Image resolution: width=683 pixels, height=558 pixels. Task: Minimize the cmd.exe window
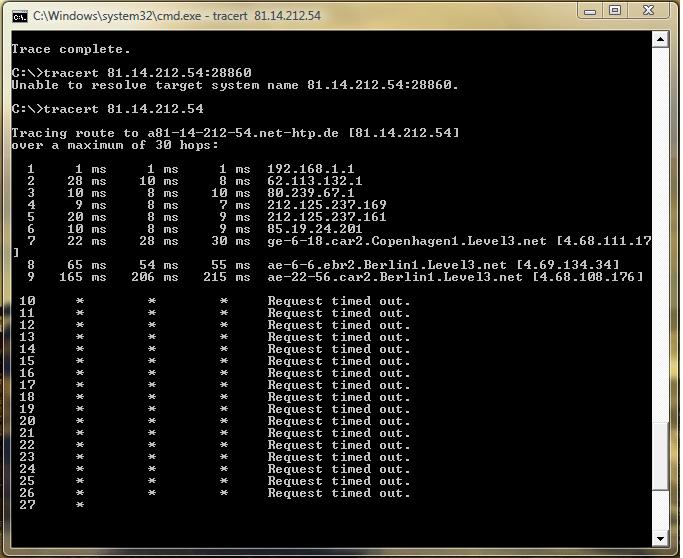coord(590,11)
